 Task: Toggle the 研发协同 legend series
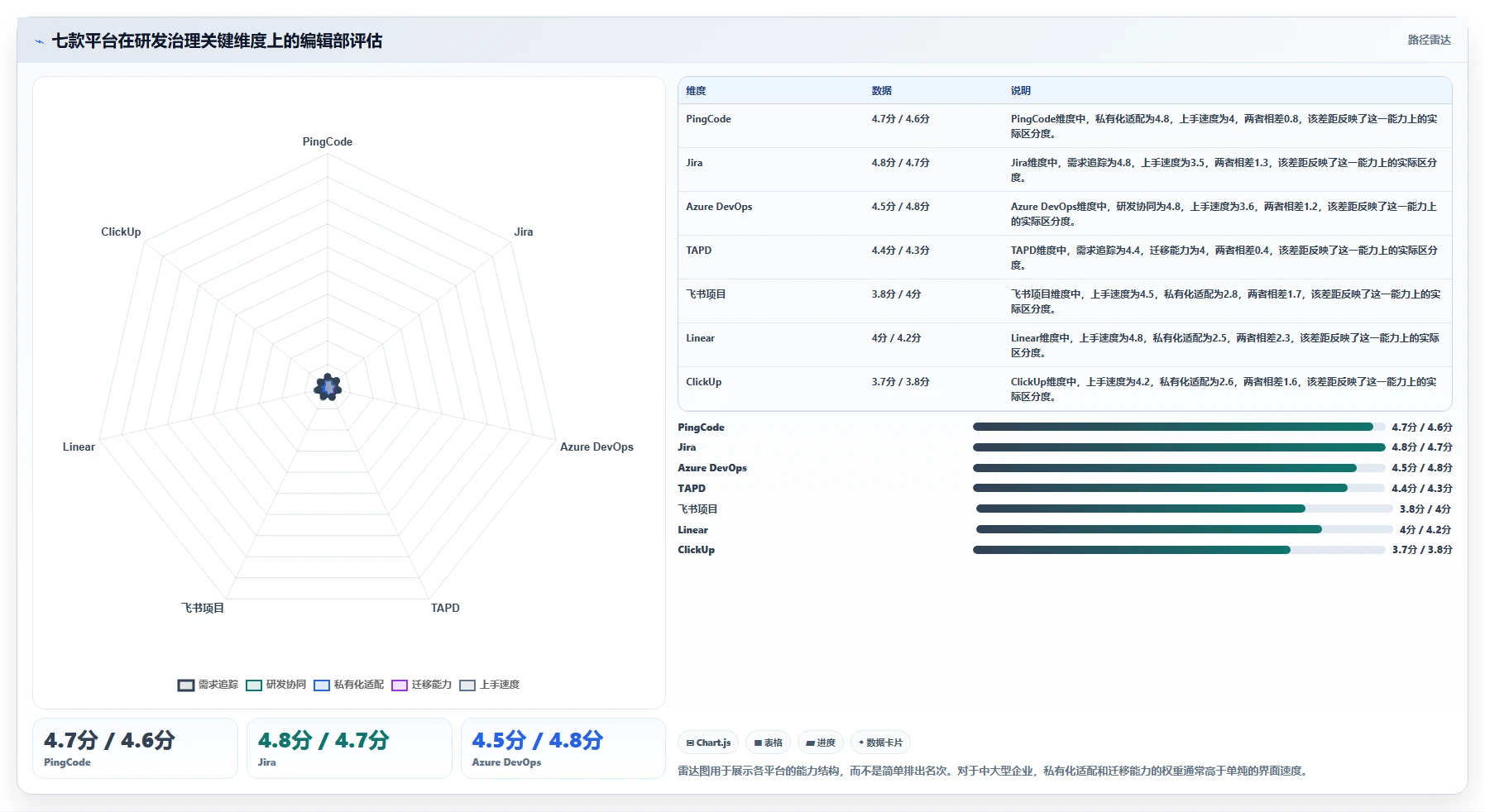point(275,685)
